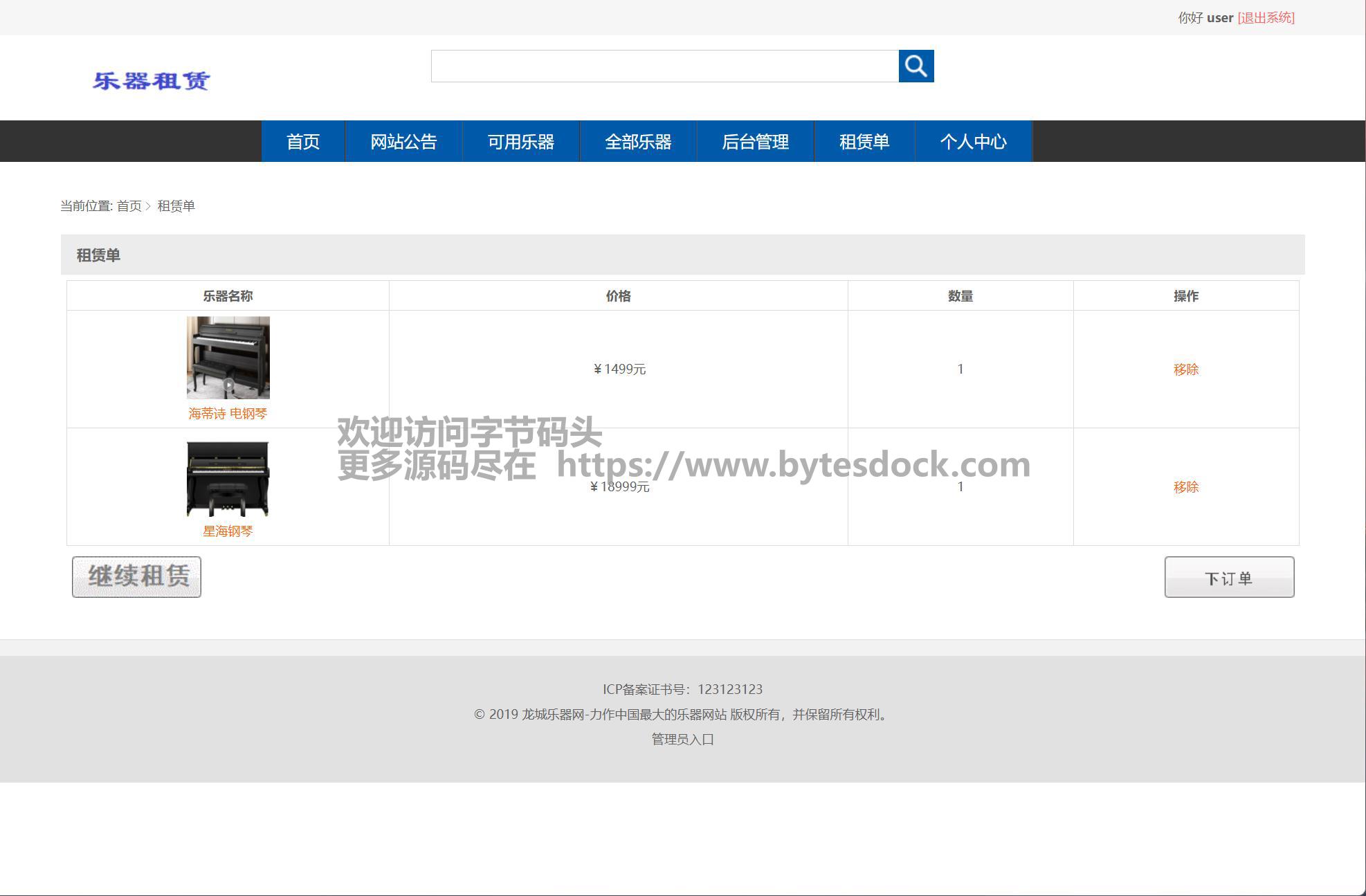Click the magnifier search icon button
1366x896 pixels.
click(916, 66)
